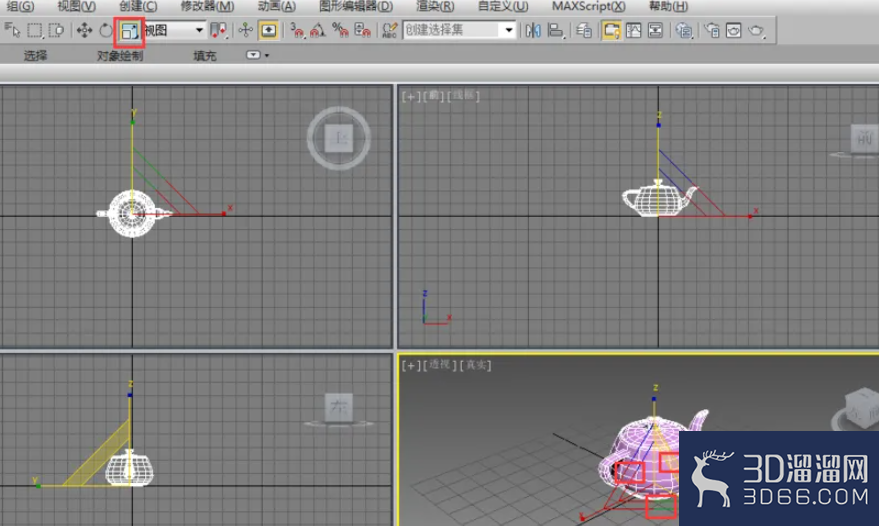Expand the ribbon display options arrow
Viewport: 879px width, 526px height.
(267, 56)
